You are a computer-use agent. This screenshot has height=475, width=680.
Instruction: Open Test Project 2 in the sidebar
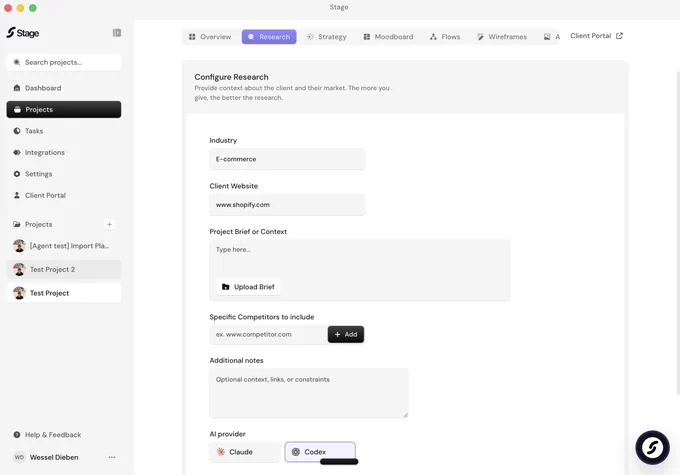[64, 269]
